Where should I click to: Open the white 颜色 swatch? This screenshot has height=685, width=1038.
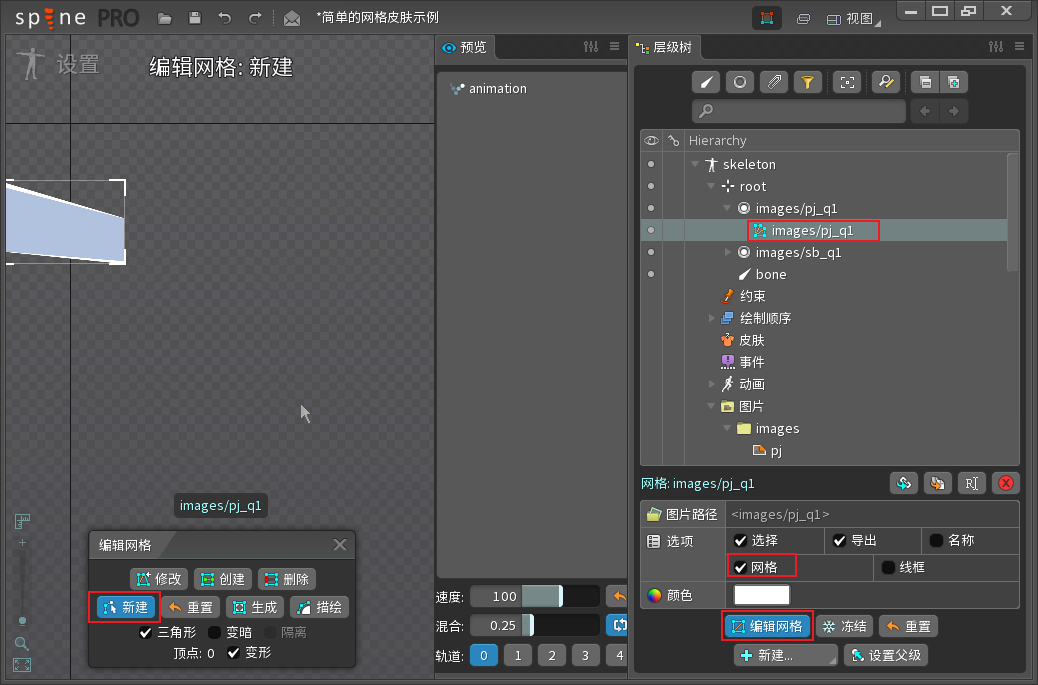[x=761, y=595]
